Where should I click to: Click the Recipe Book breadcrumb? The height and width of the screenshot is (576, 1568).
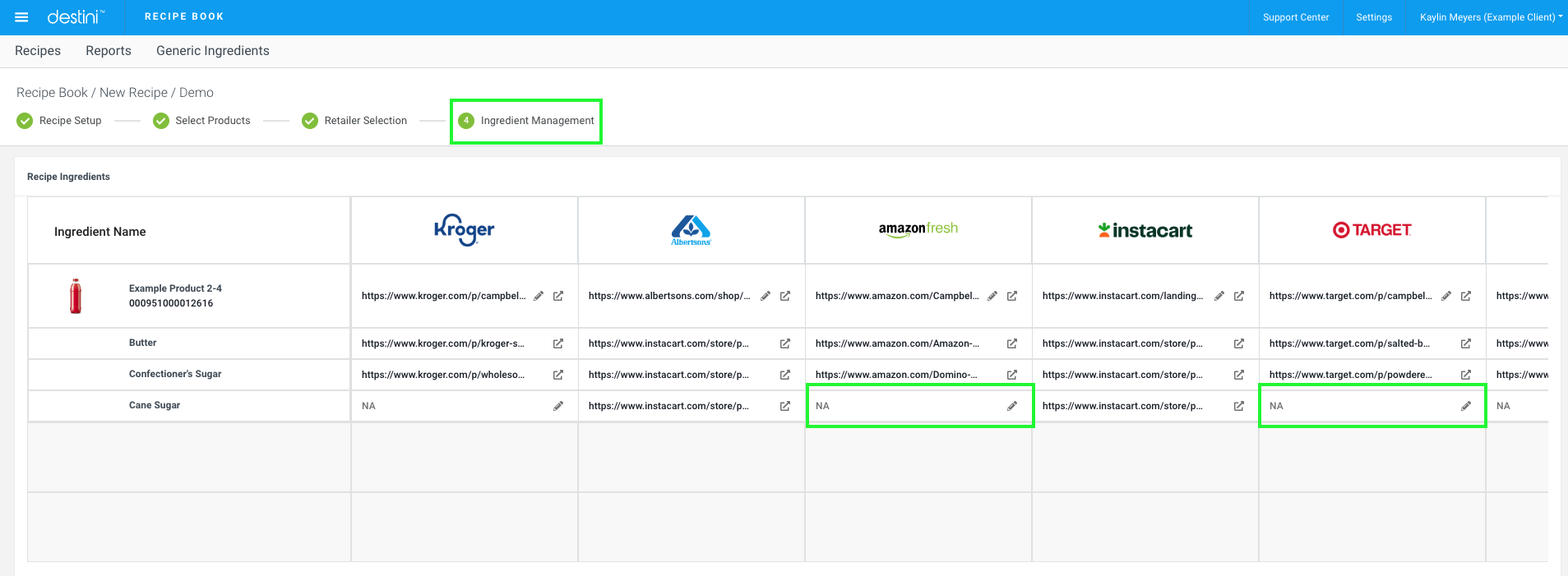52,93
